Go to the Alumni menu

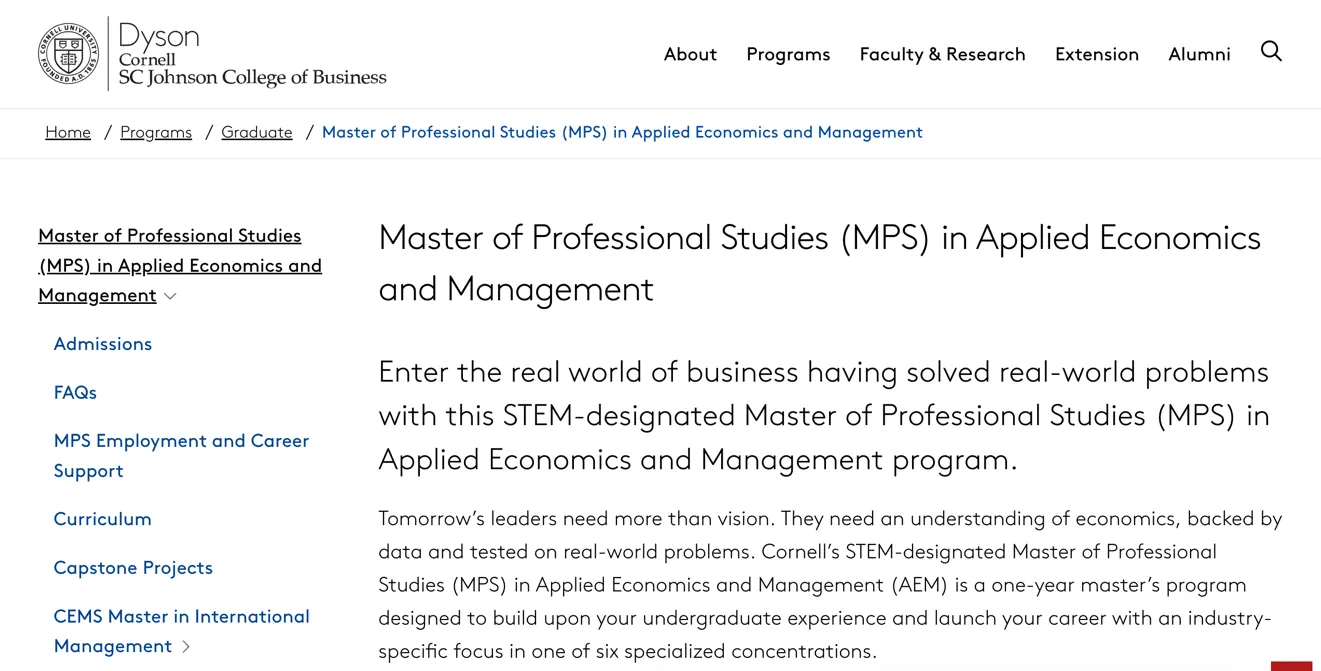[1199, 54]
